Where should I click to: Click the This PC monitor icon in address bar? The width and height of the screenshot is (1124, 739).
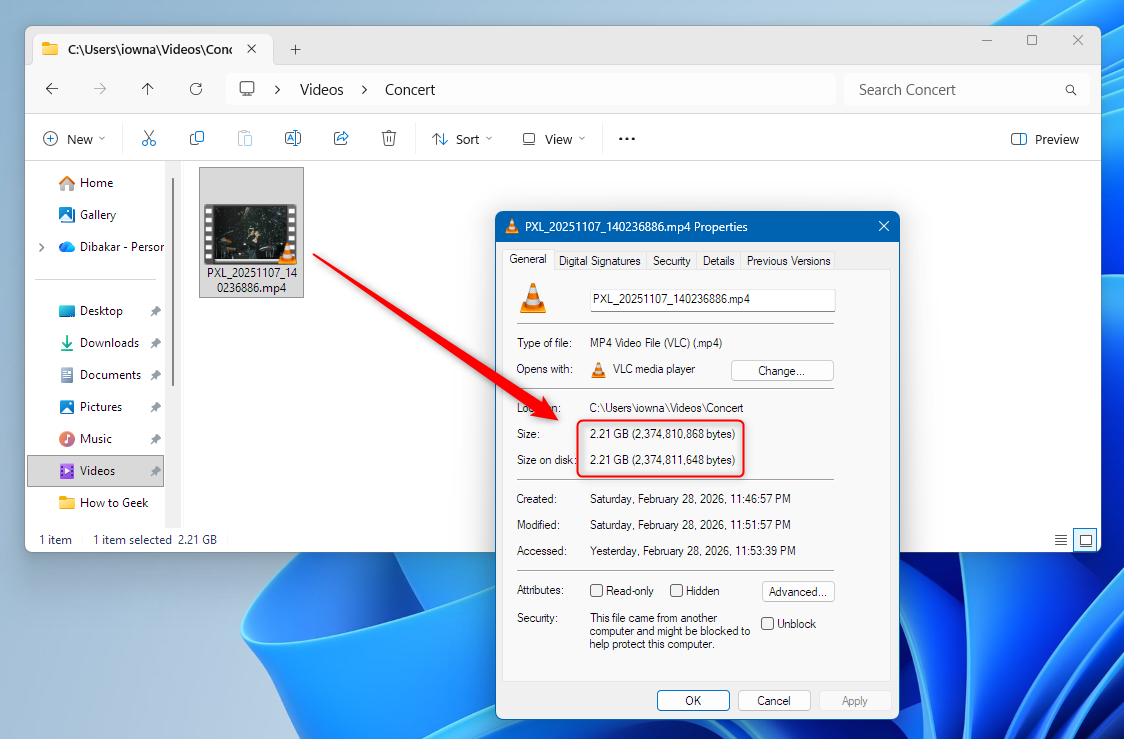(x=247, y=89)
